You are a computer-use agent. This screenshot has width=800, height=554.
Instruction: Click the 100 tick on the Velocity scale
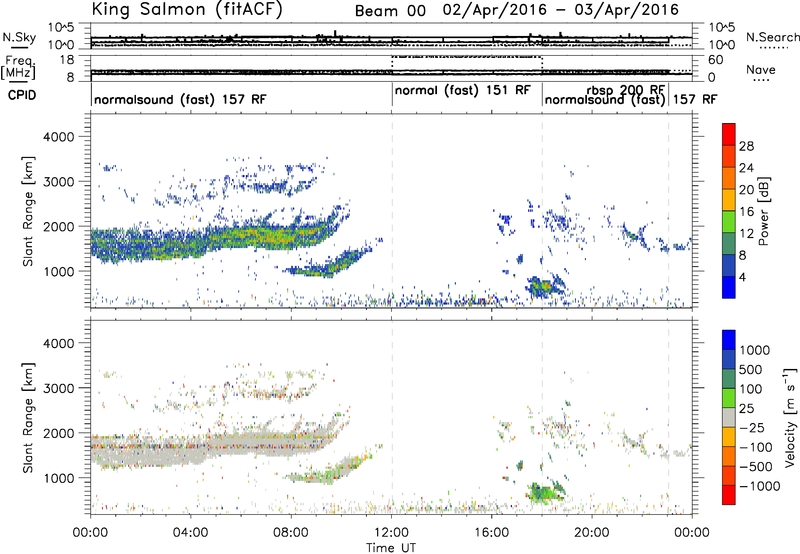(751, 389)
